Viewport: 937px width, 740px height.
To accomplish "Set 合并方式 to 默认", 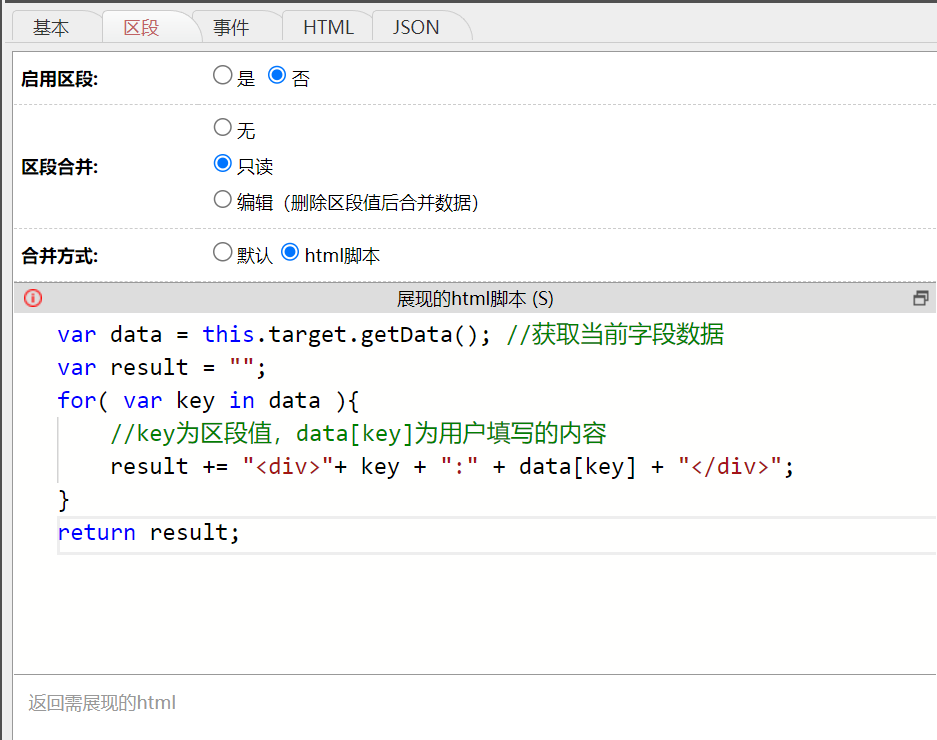I will [x=223, y=253].
